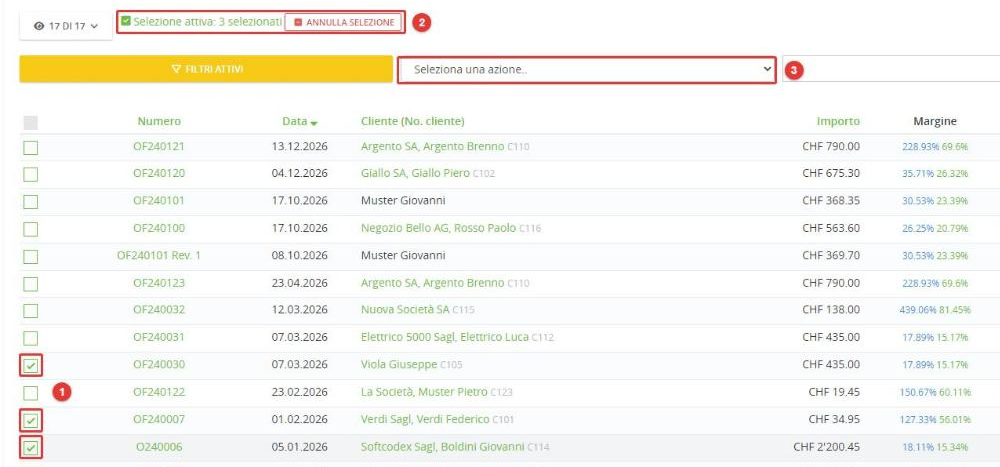The width and height of the screenshot is (1000, 467).
Task: Check the box for offer OF240031
Action: (30, 338)
